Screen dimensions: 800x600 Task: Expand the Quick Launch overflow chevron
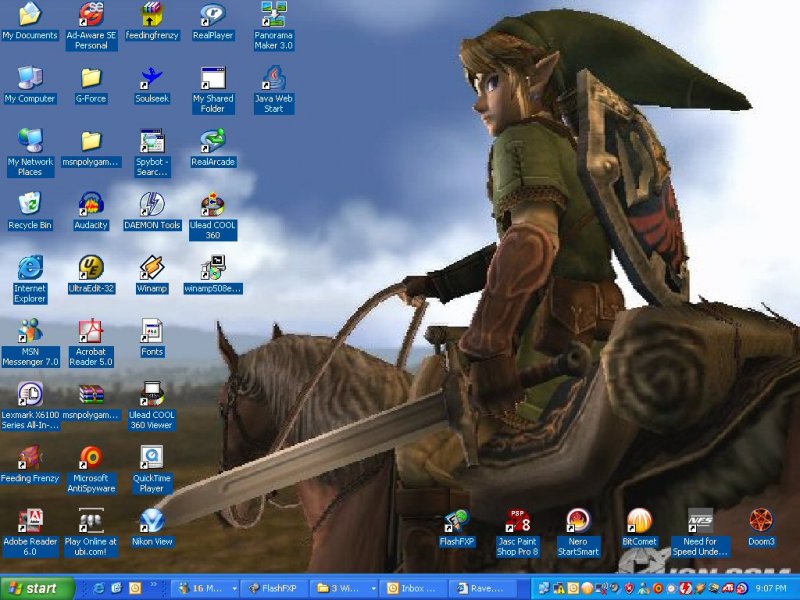(x=154, y=585)
